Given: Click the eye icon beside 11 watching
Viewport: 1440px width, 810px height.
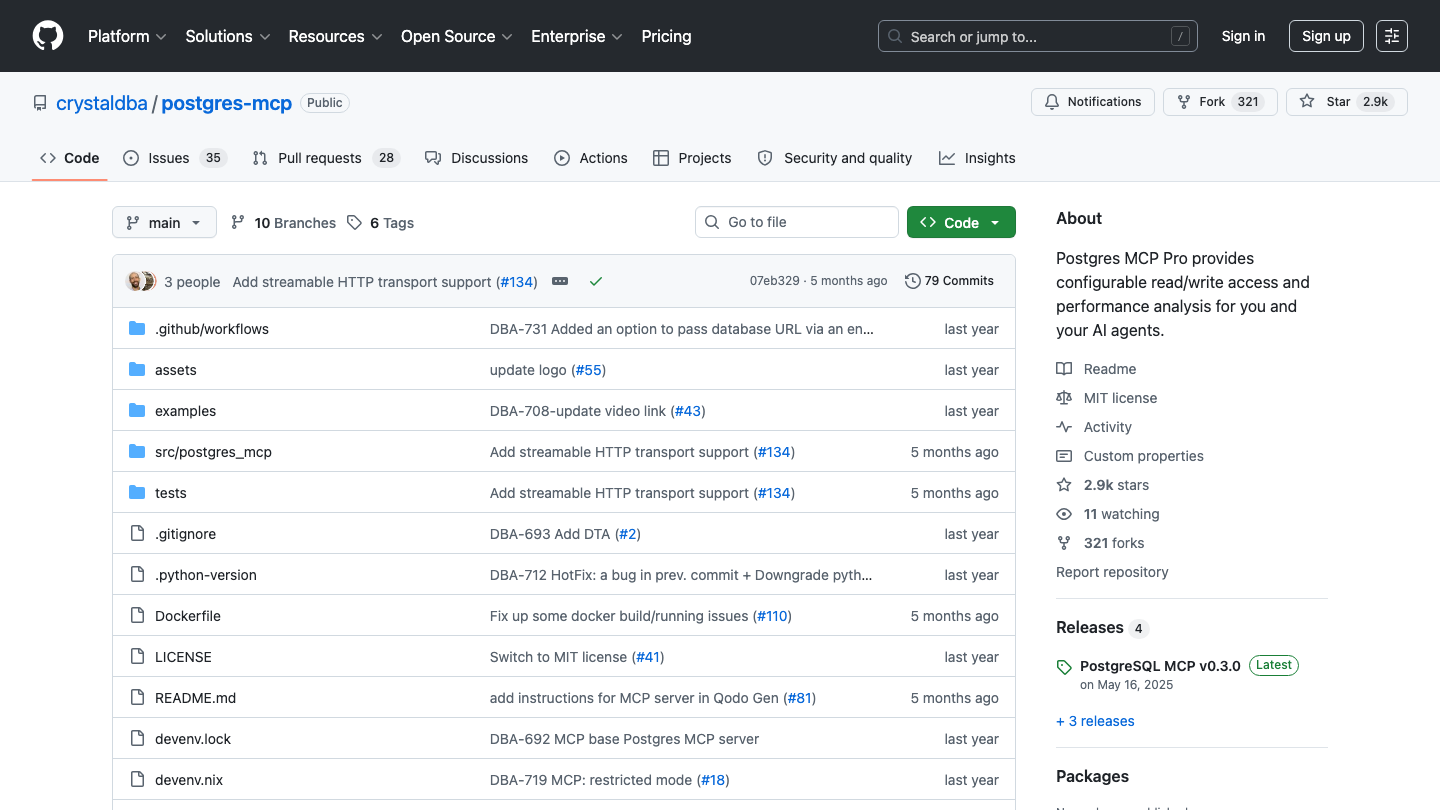Looking at the screenshot, I should click(x=1064, y=514).
